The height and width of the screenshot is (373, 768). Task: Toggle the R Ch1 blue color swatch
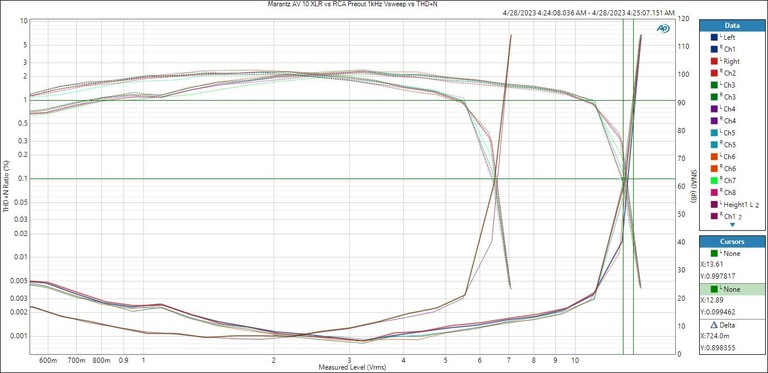tap(714, 49)
